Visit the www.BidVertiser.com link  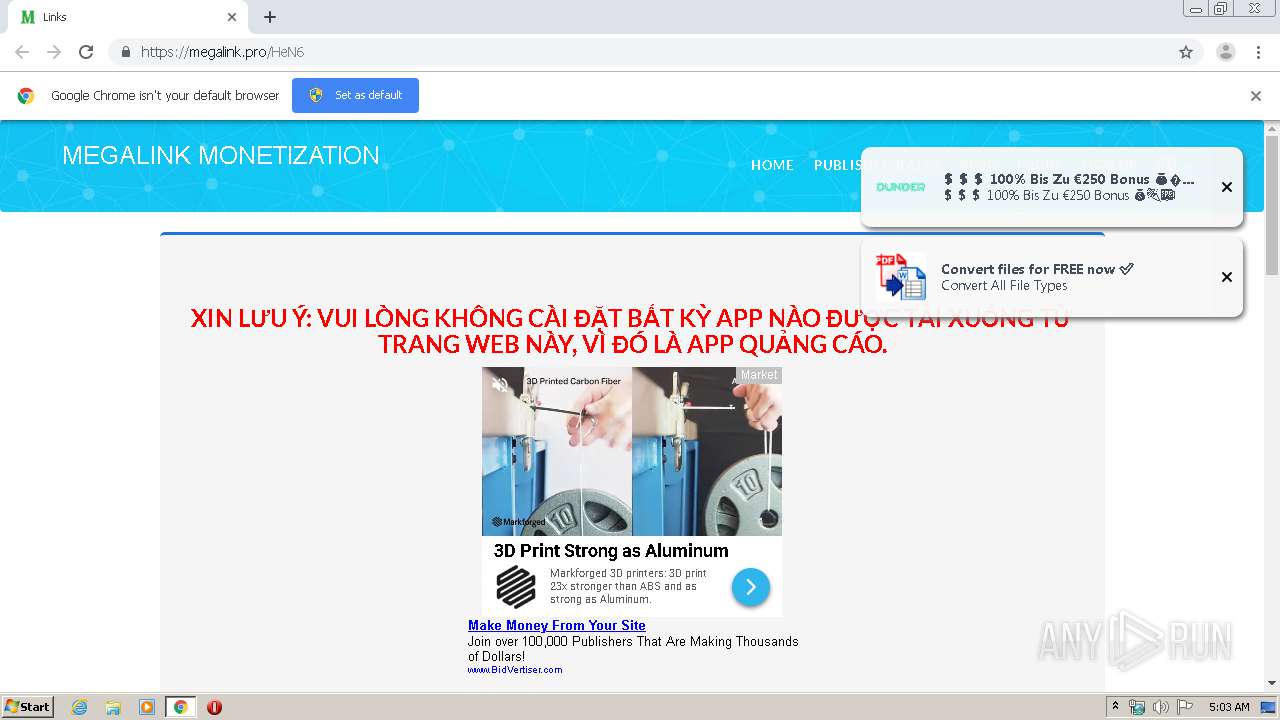(515, 670)
